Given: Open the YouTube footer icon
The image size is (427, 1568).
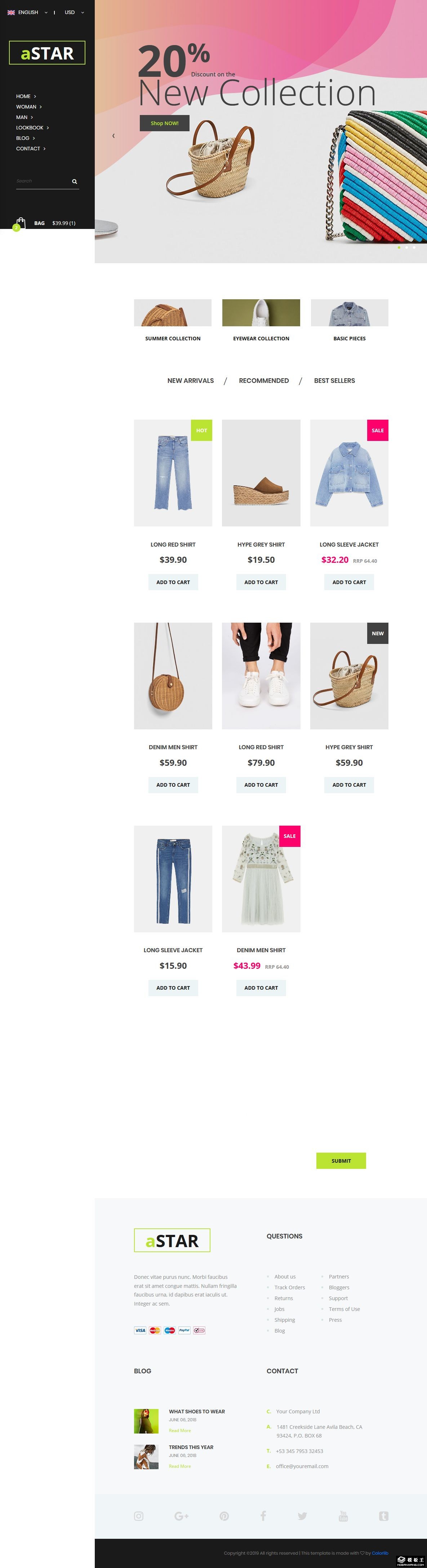Looking at the screenshot, I should pos(343,1516).
